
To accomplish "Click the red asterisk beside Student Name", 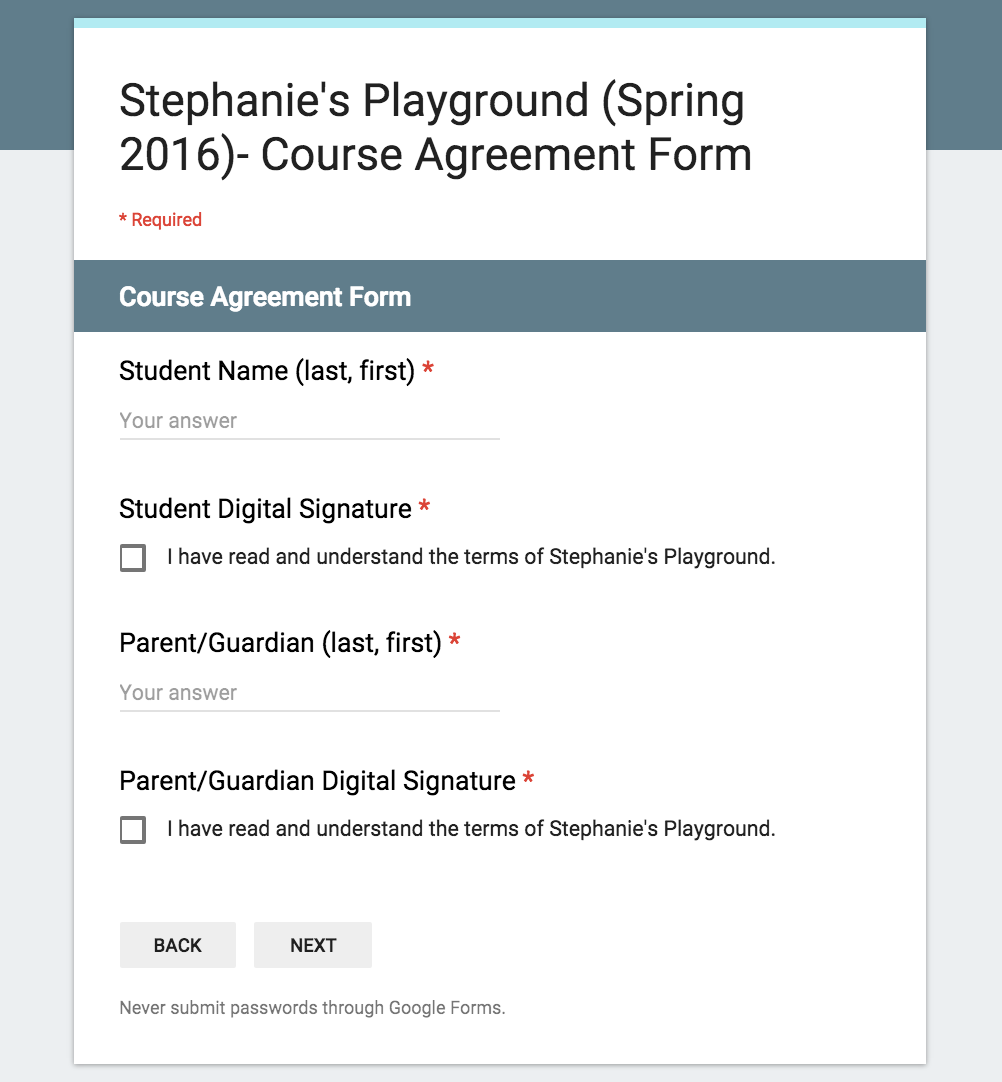I will [x=428, y=371].
